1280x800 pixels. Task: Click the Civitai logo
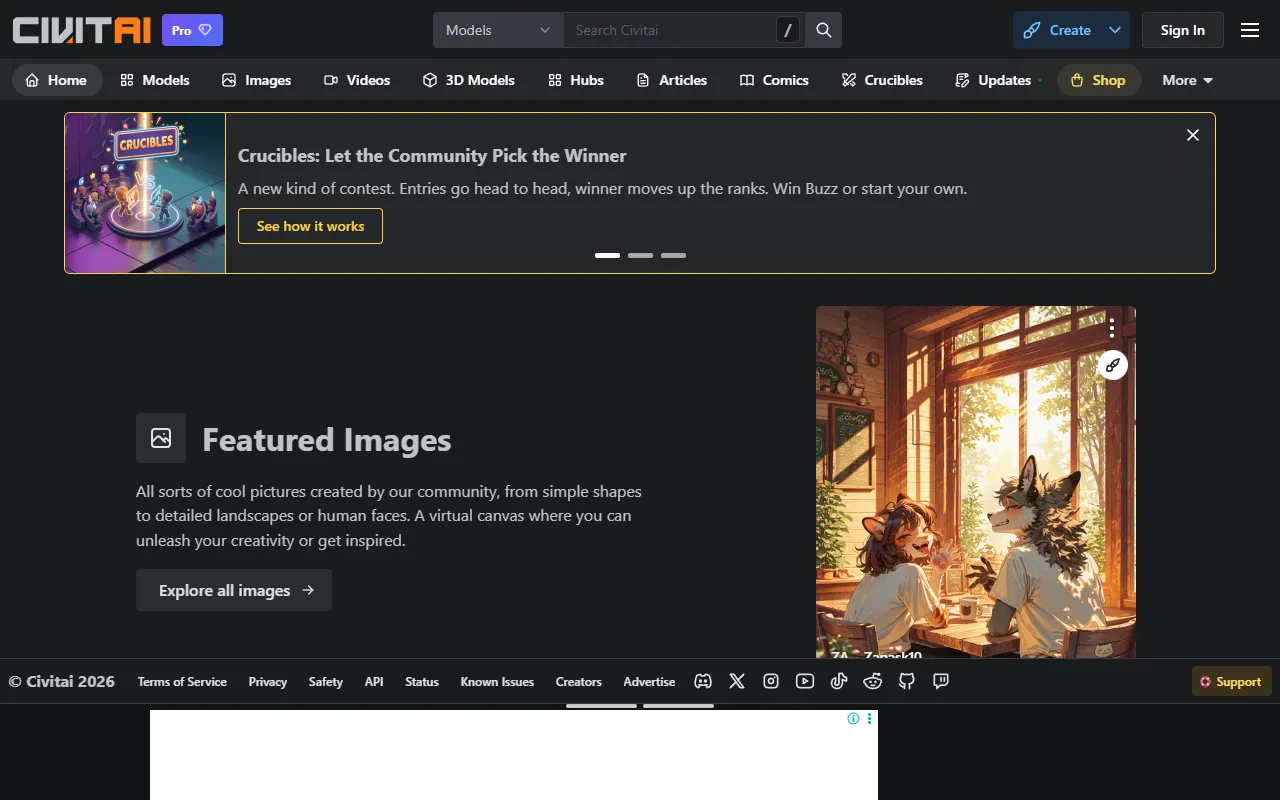[x=81, y=30]
